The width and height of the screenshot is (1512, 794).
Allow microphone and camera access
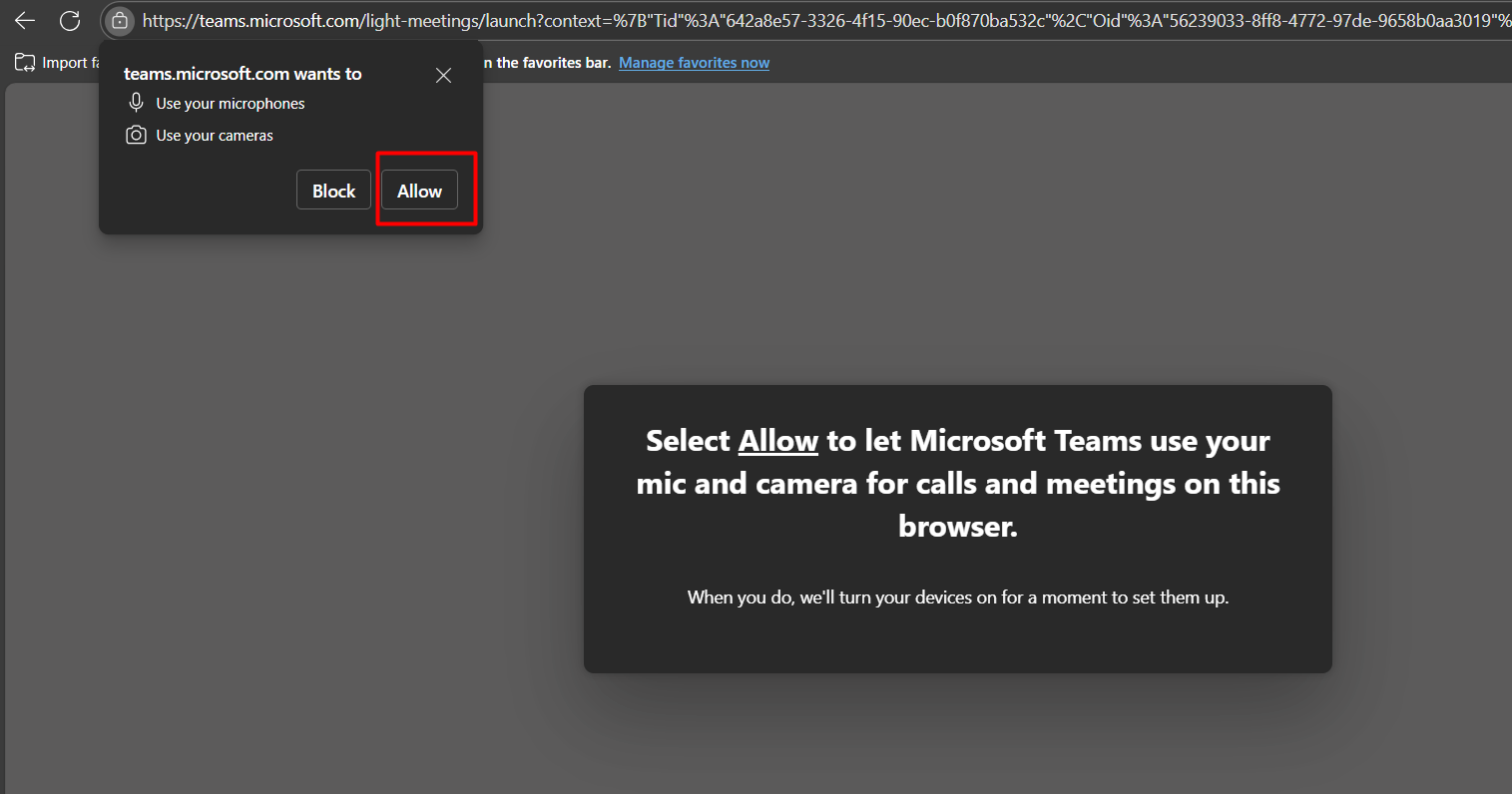tap(419, 191)
